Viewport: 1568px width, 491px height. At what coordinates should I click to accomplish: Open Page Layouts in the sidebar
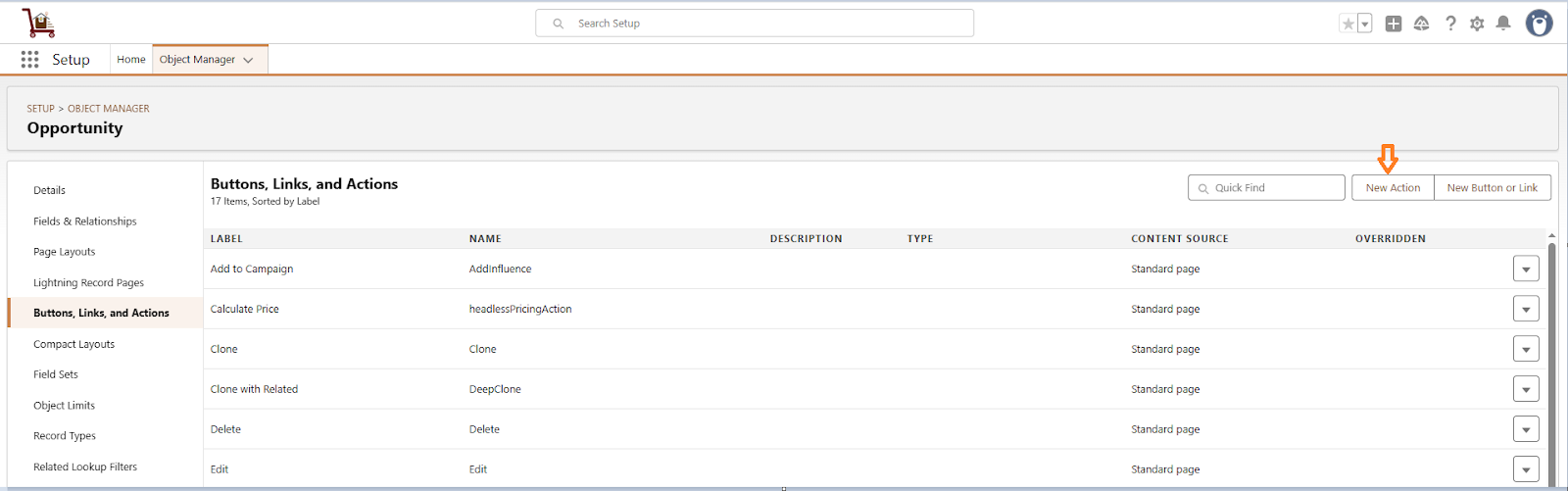[x=65, y=252]
